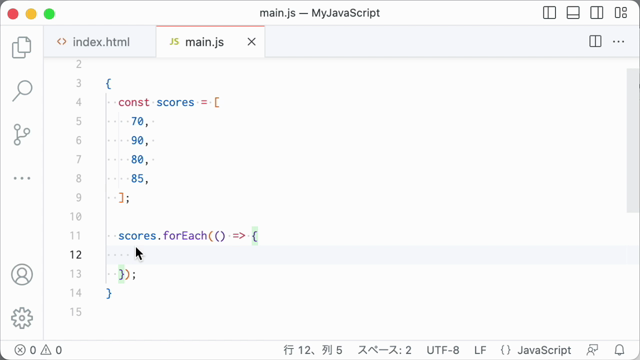This screenshot has height=360, width=640.
Task: Toggle secondary sidebar layout icon
Action: [x=597, y=13]
